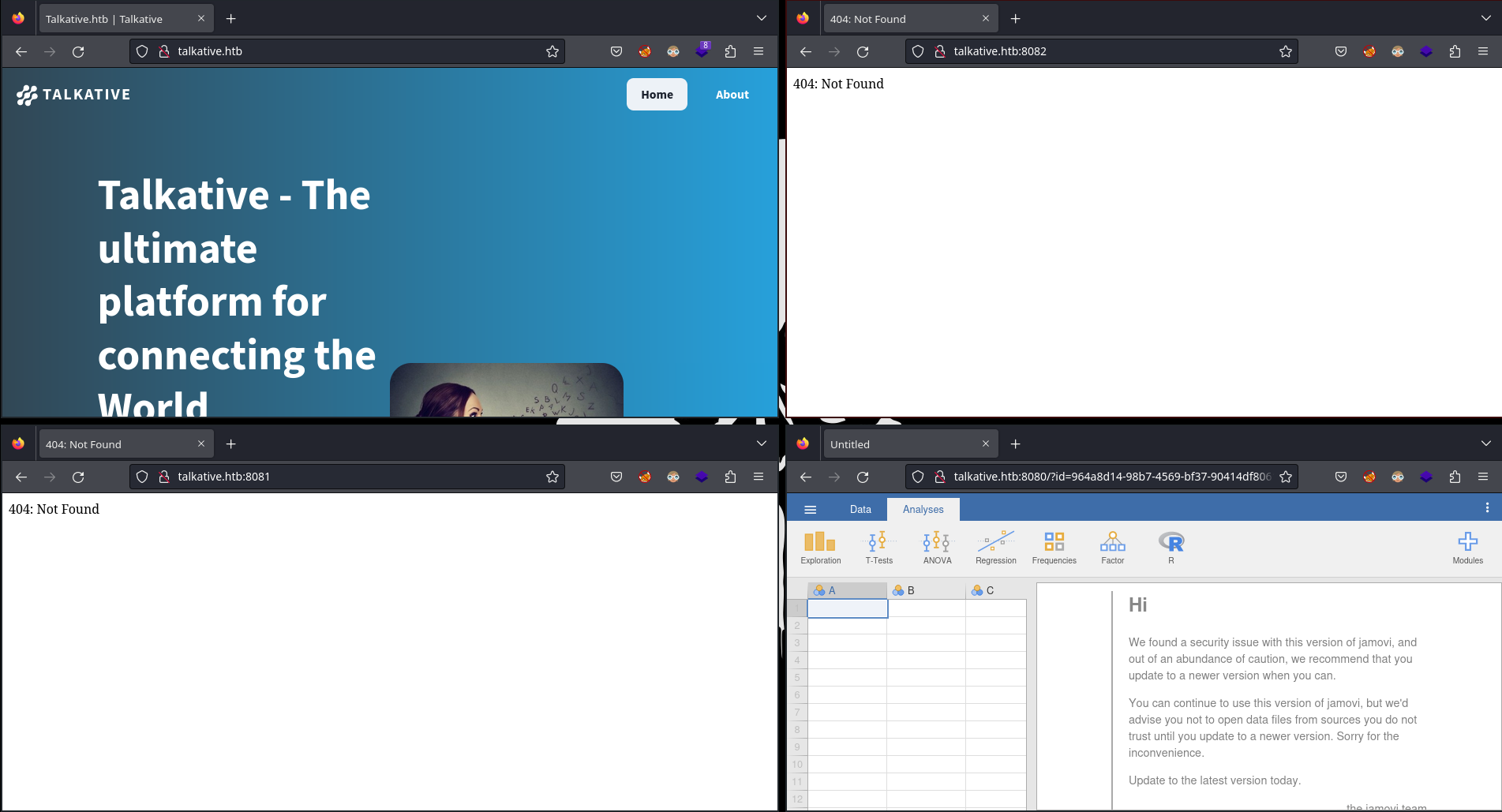
Task: Open the Regression analysis menu
Action: click(x=995, y=547)
